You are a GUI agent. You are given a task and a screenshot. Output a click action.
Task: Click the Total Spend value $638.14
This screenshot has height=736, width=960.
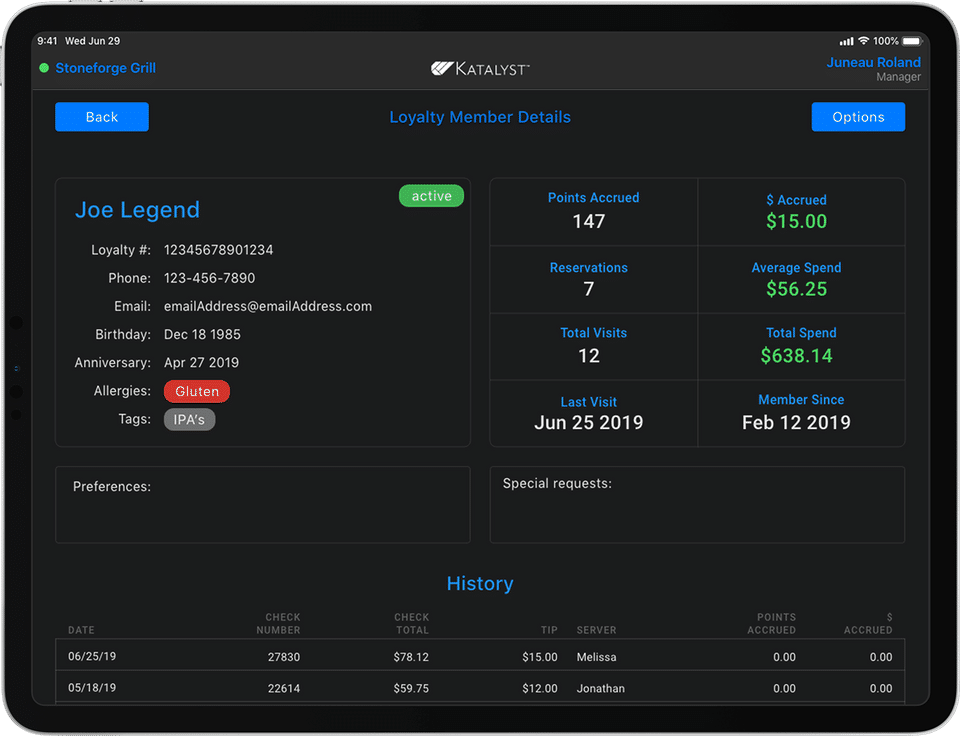tap(797, 356)
